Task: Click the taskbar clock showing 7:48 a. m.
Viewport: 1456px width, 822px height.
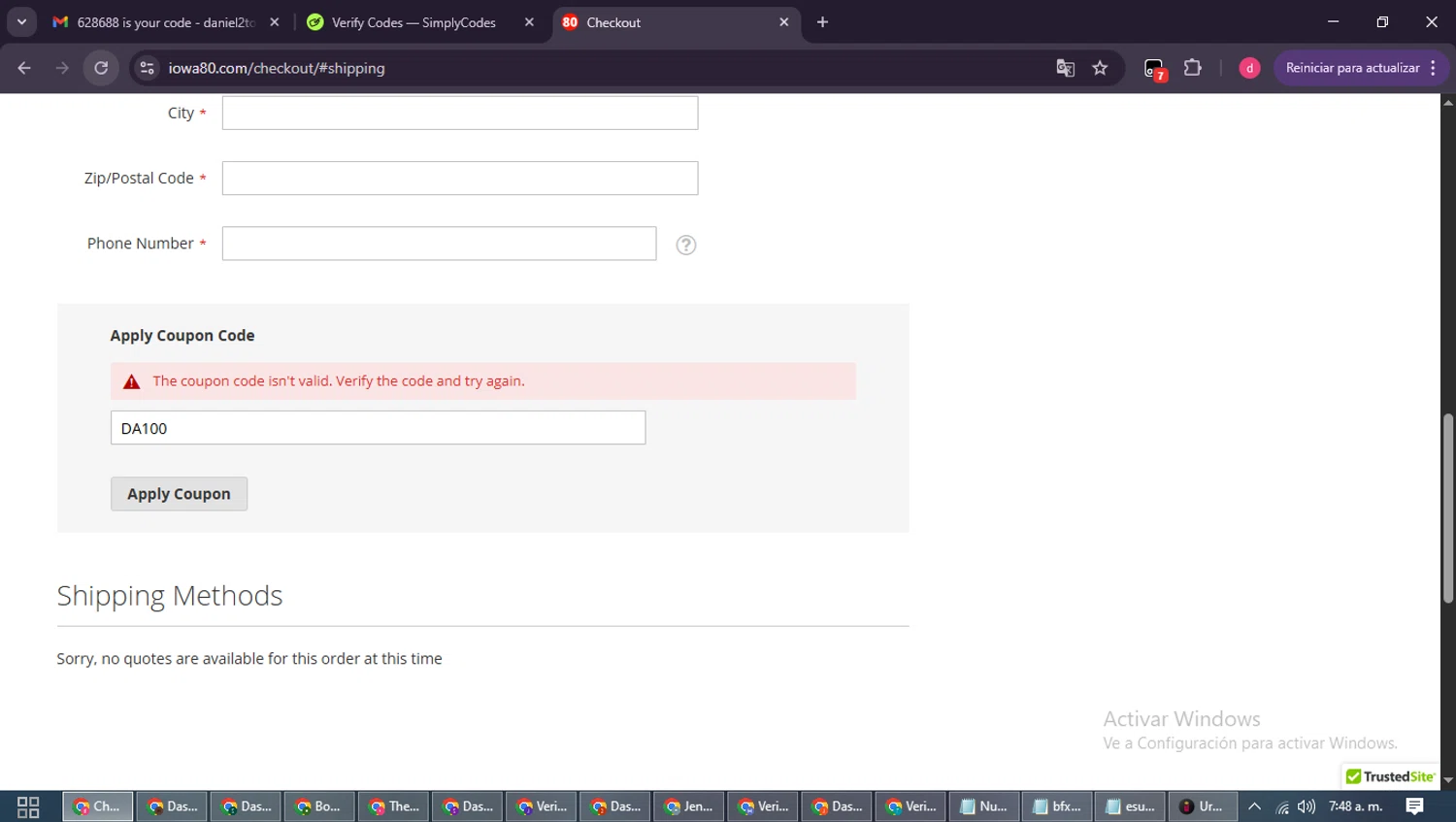Action: tap(1355, 806)
